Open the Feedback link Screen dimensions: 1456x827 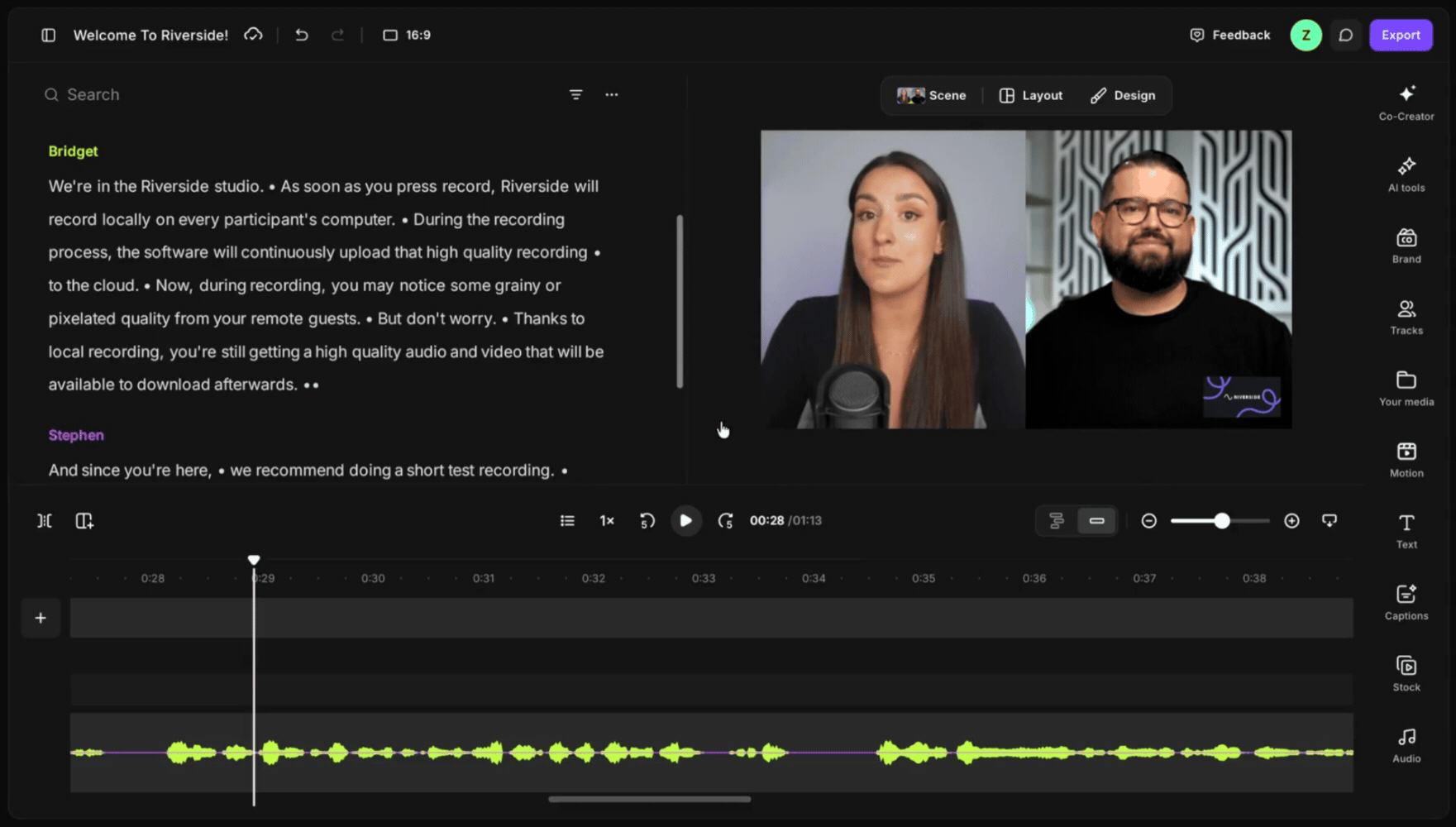1229,35
